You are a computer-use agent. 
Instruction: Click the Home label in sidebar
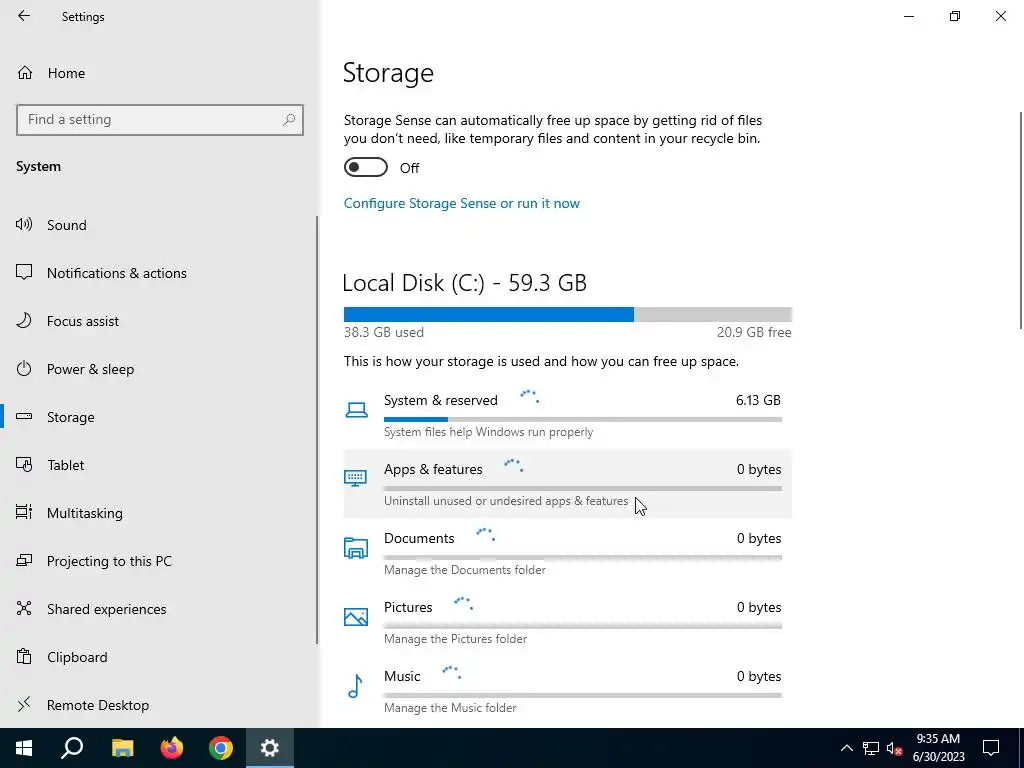pyautogui.click(x=66, y=72)
